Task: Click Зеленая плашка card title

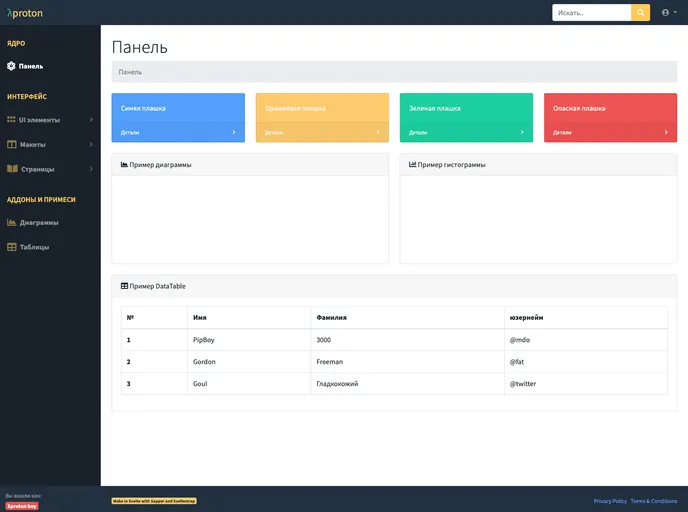Action: (x=435, y=108)
